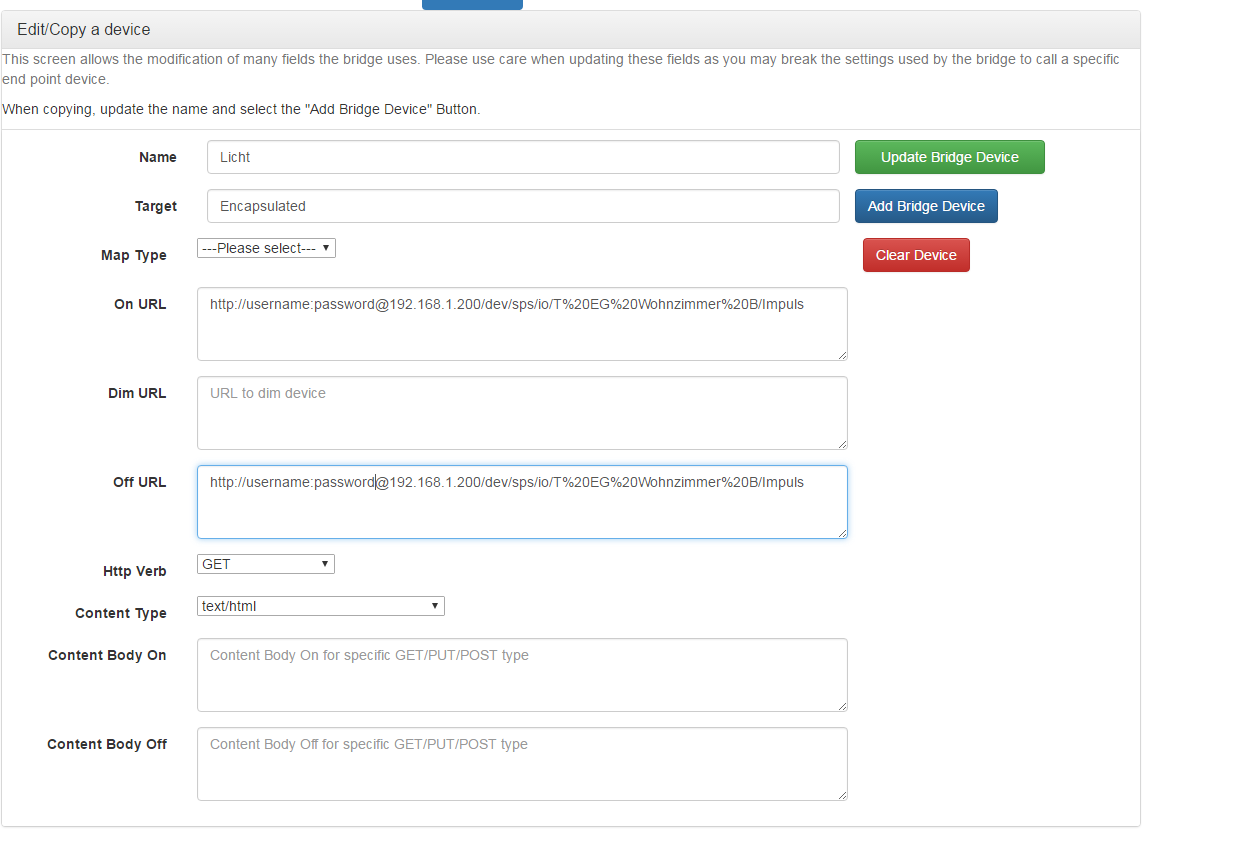Open the Content Type text/html dropdown
Screen dimensions: 1246x841
point(321,606)
